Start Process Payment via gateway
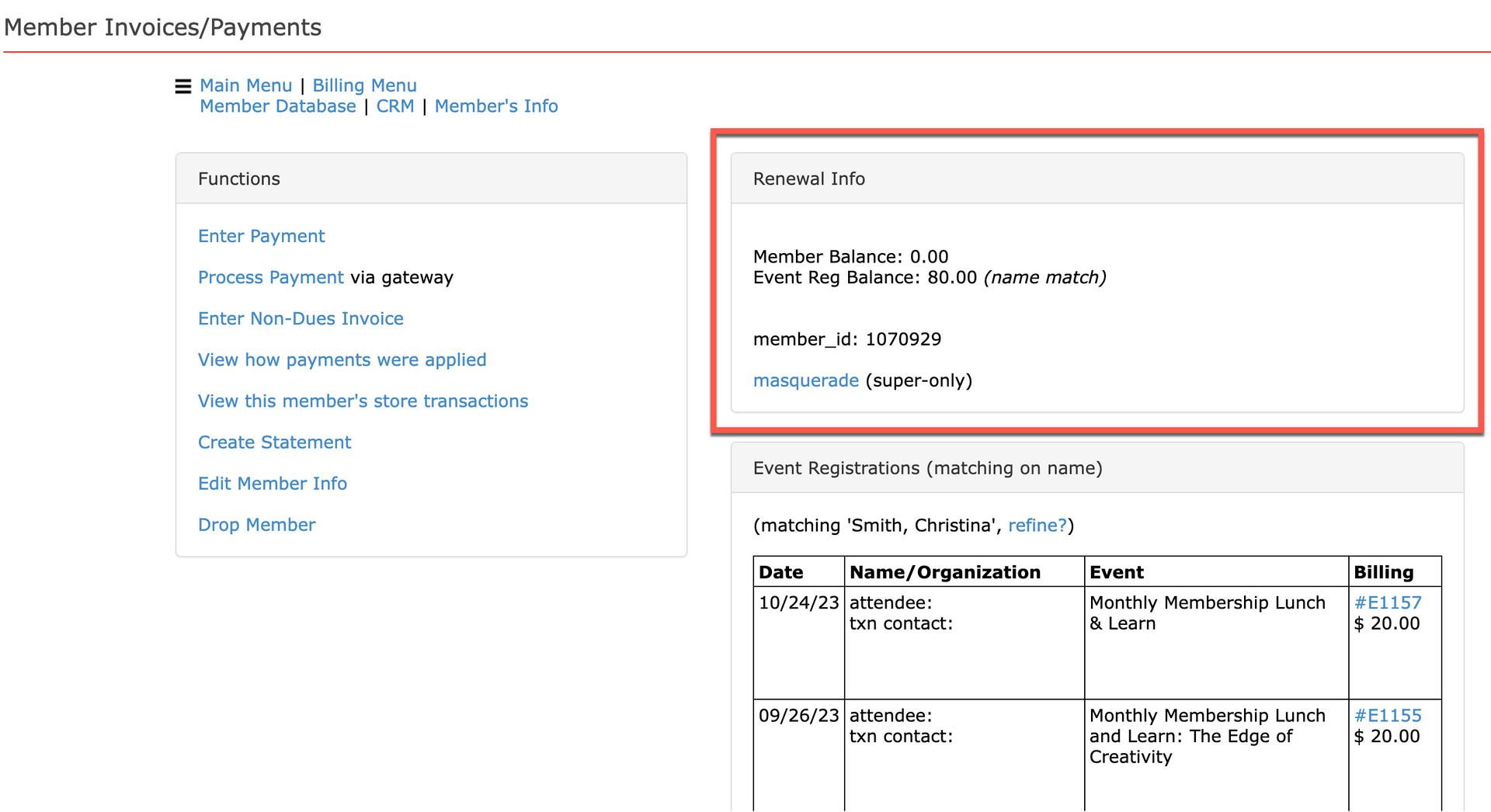1491x812 pixels. point(270,277)
